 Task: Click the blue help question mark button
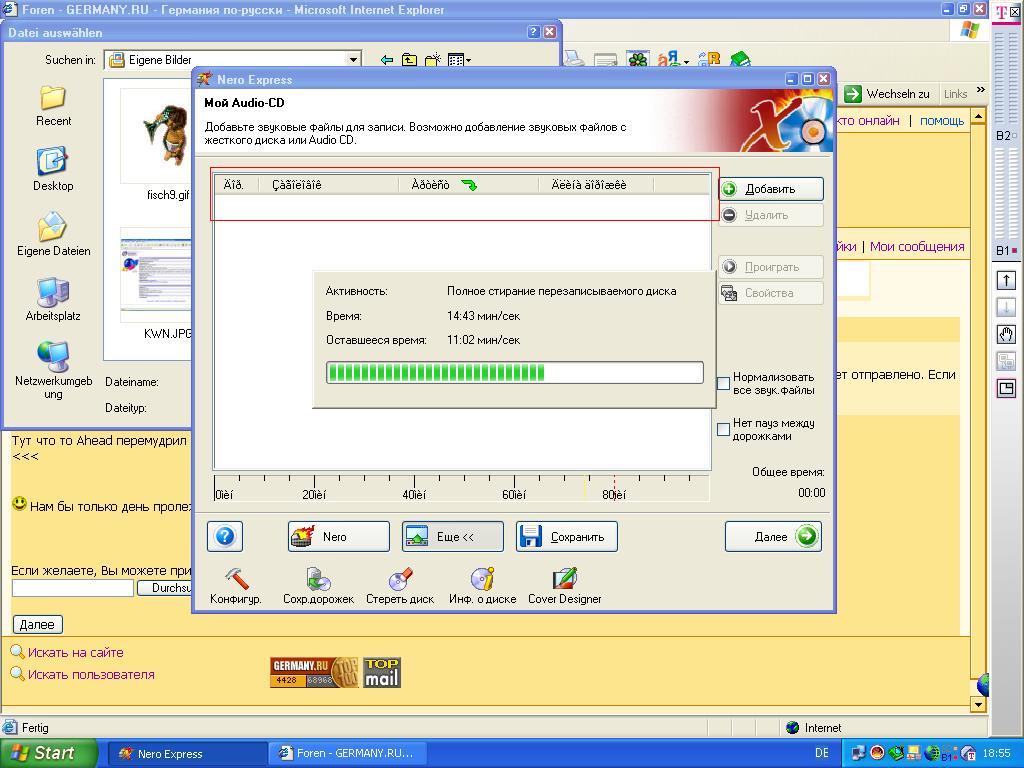coord(225,537)
